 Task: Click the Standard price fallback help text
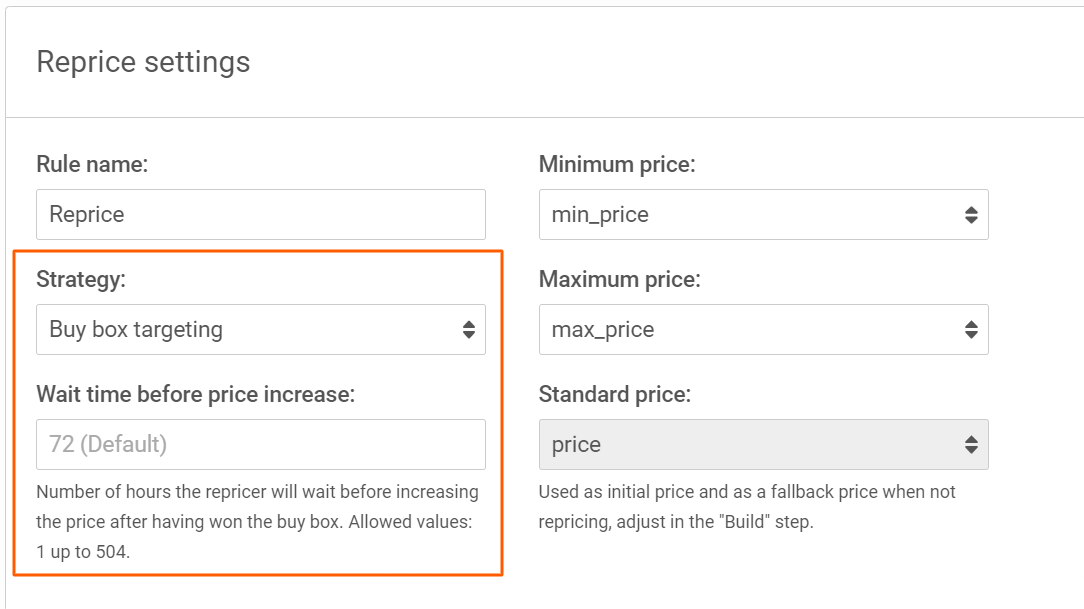click(746, 507)
